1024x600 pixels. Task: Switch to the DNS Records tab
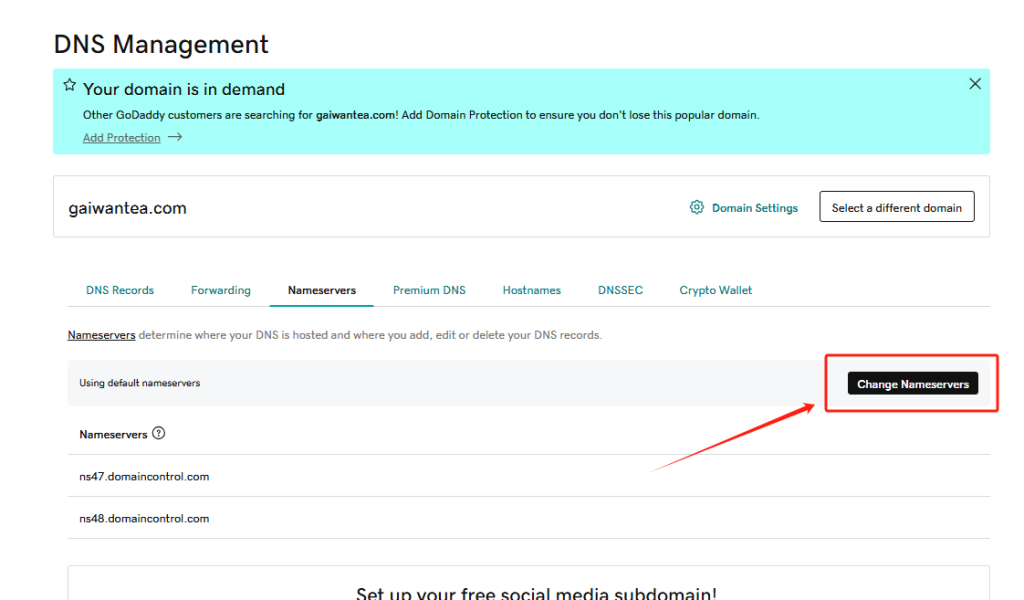120,290
